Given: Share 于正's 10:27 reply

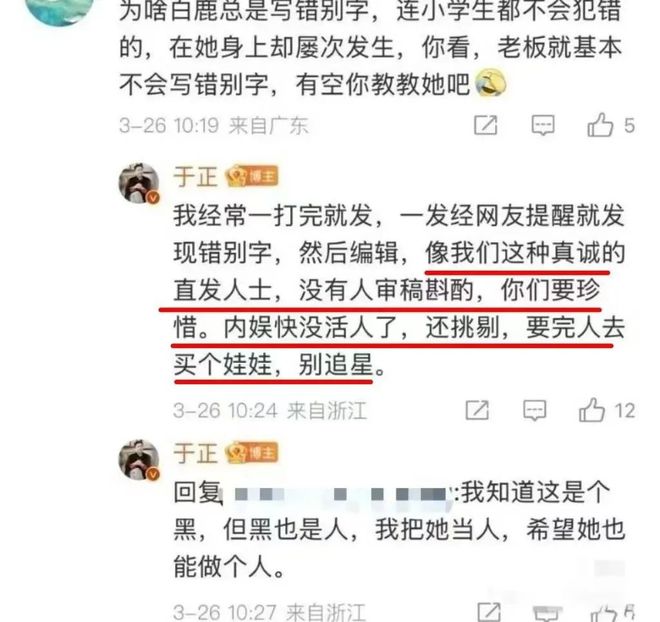Looking at the screenshot, I should click(489, 612).
